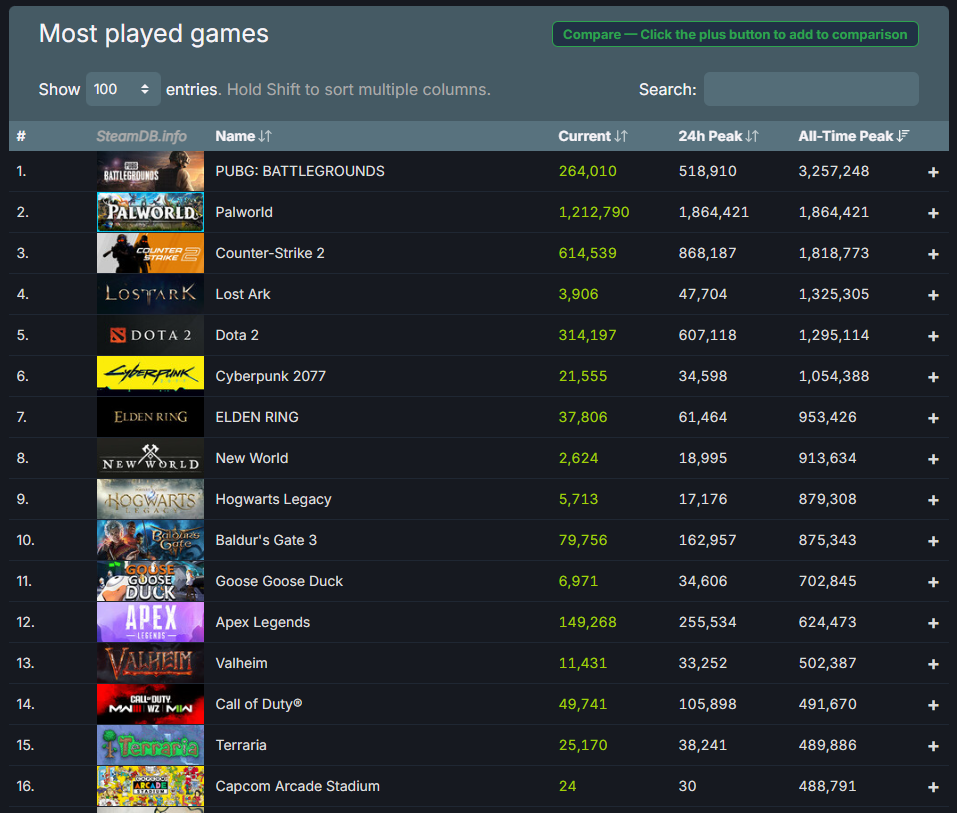
Task: Click the Baldur's Gate thumbnail image
Action: 150,540
